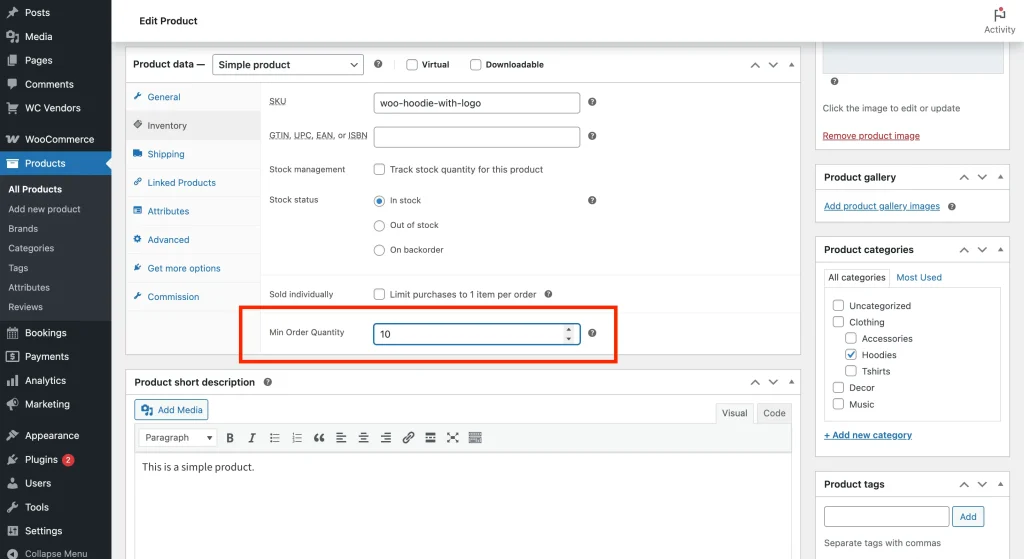Click Collapse Menu in sidebar
Viewport: 1024px width, 559px height.
point(56,553)
